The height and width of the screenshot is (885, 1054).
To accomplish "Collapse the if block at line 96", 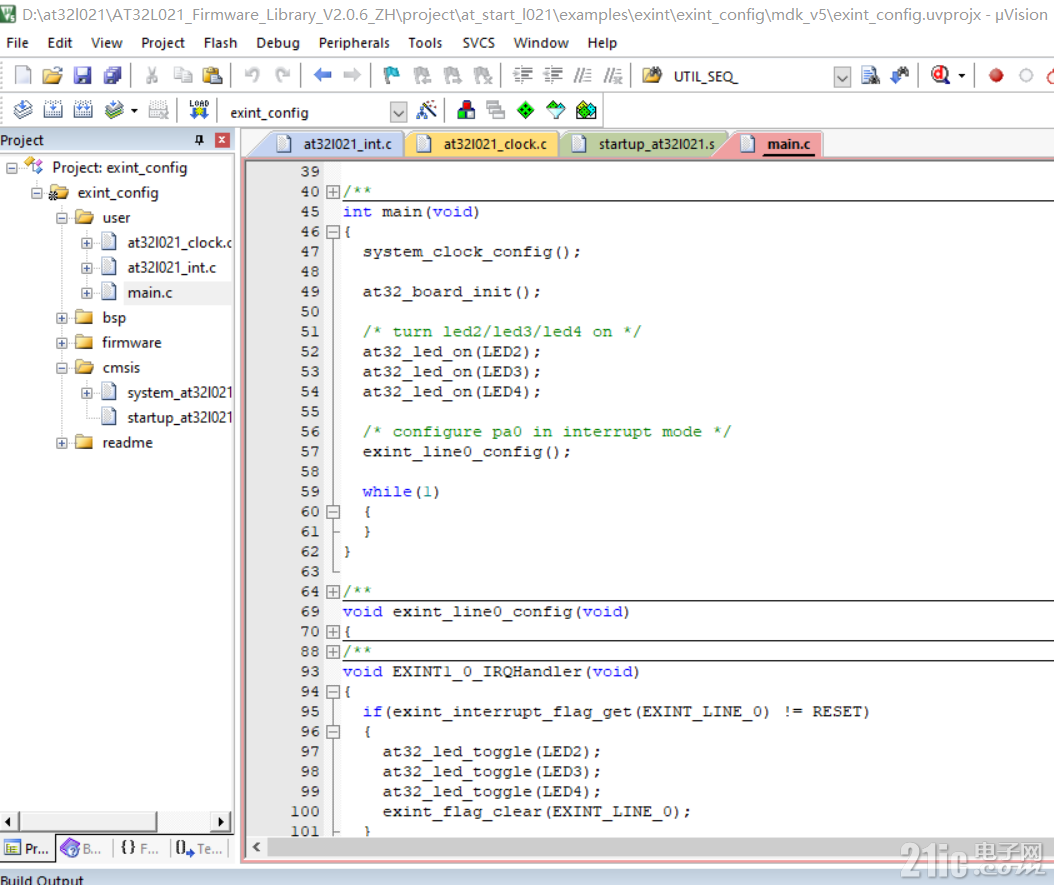I will [x=333, y=732].
